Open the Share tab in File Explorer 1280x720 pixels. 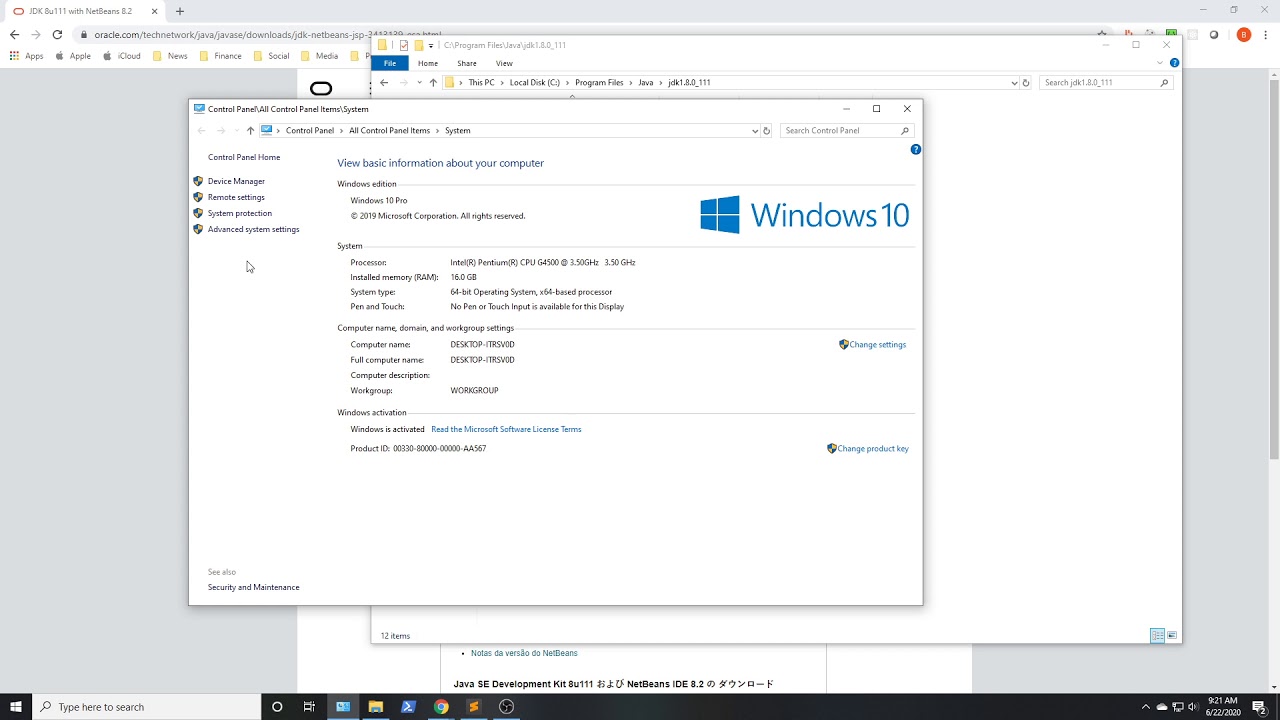(467, 63)
